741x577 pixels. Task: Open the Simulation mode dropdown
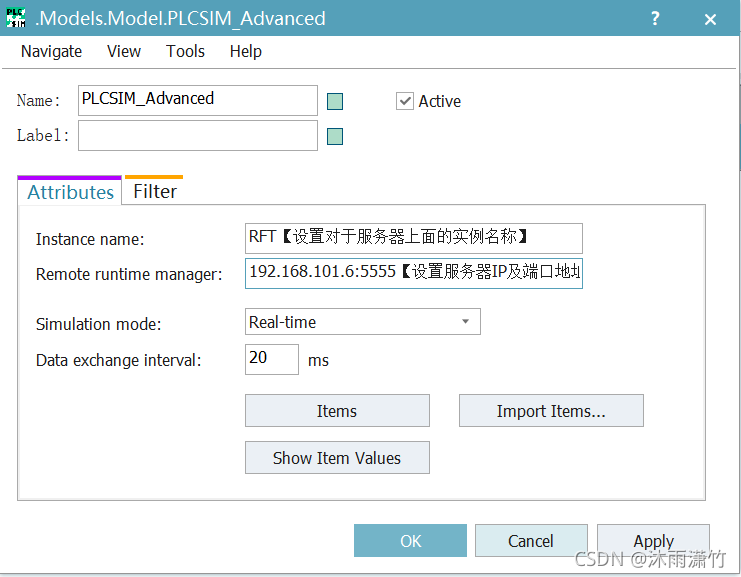pos(363,321)
